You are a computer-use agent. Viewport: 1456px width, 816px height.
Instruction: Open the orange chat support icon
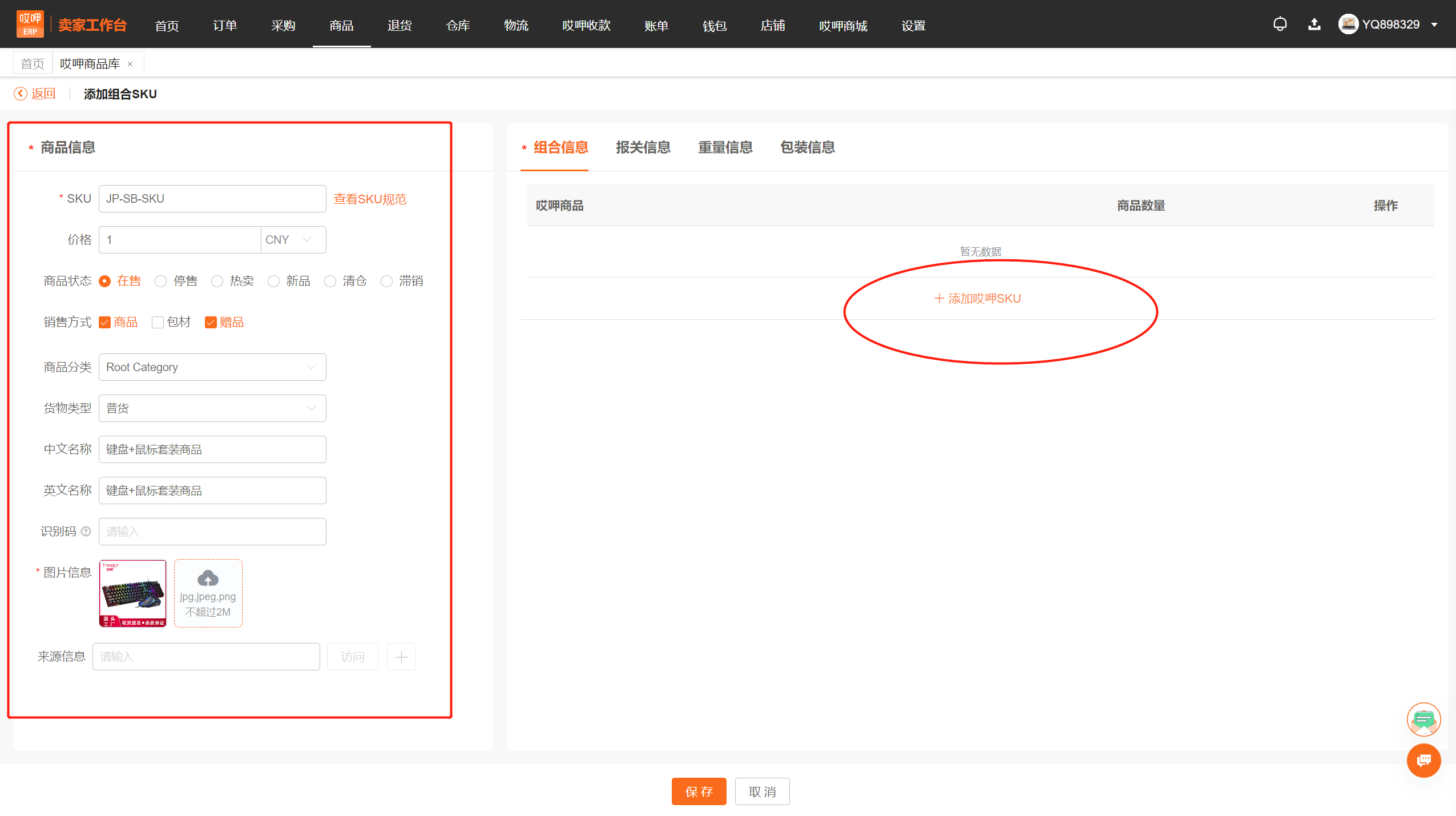[1423, 761]
